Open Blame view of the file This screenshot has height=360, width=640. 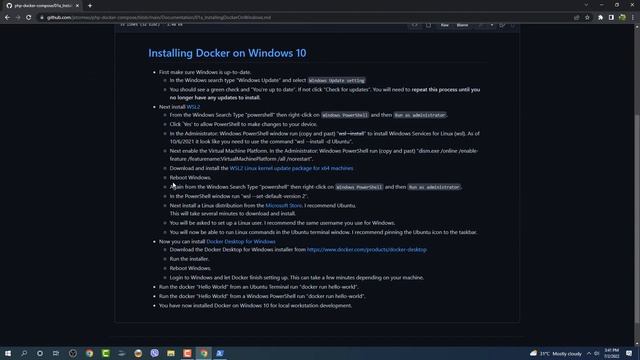pos(462,25)
